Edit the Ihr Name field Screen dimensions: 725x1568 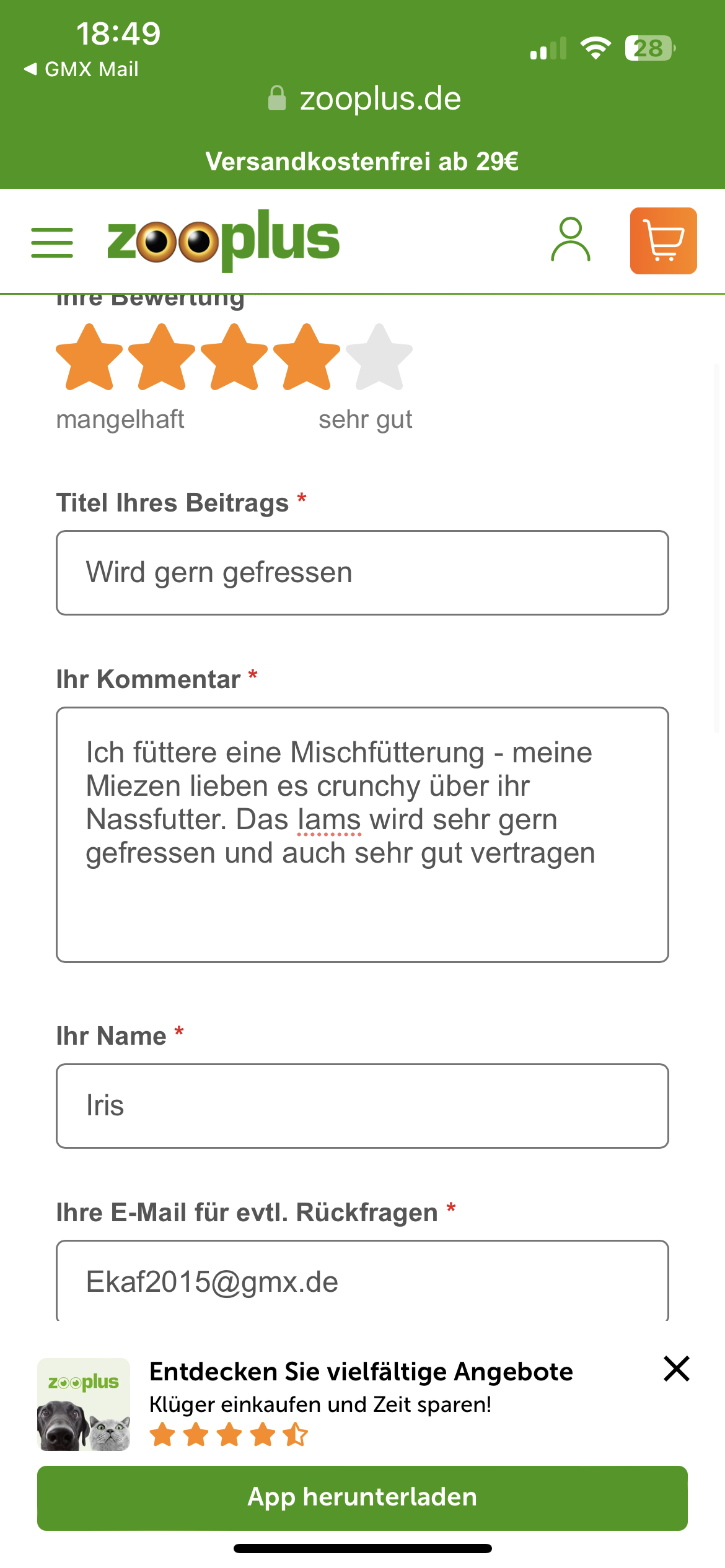tap(362, 1105)
